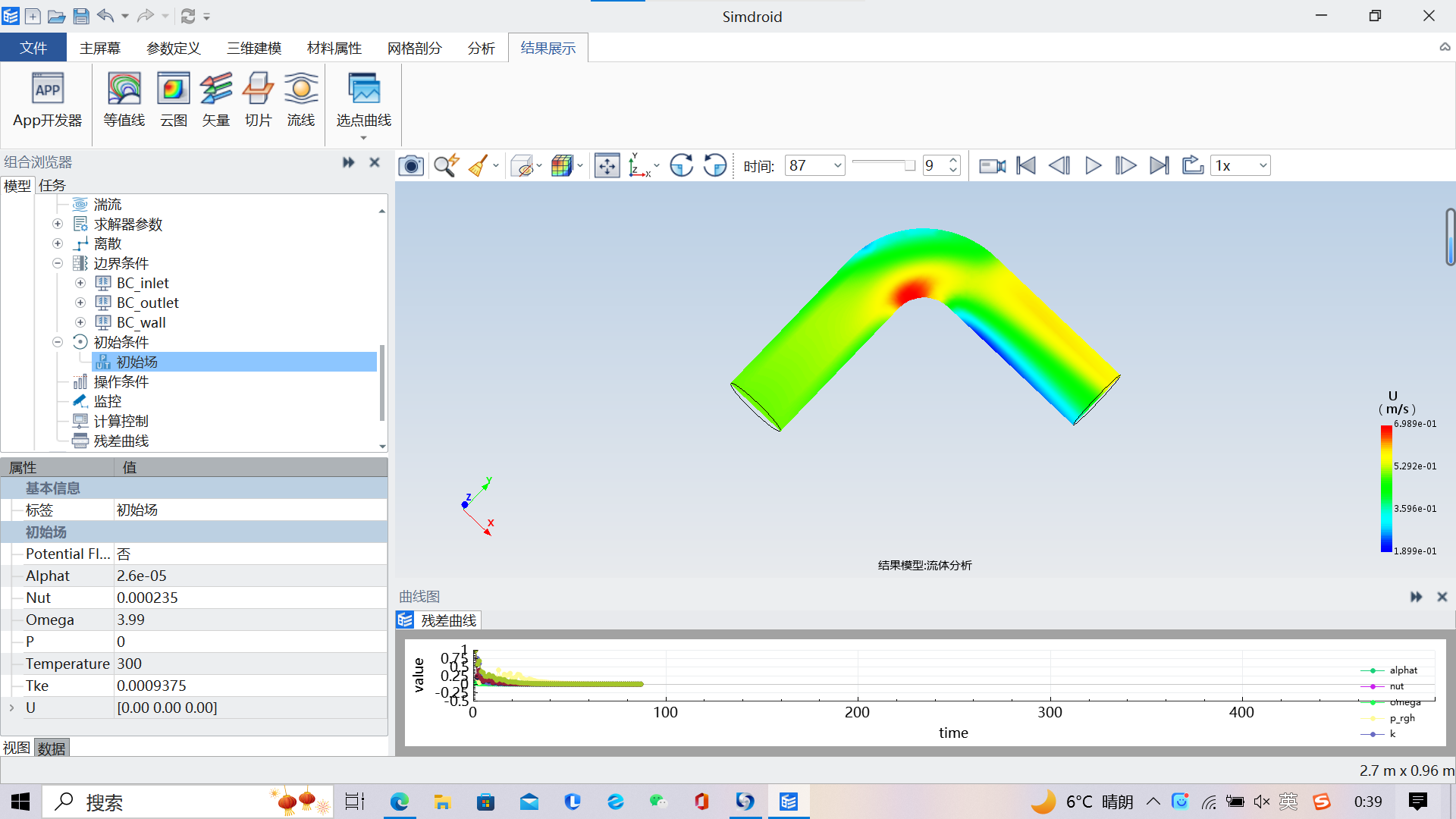Select the 云图 cloud map tool
The width and height of the screenshot is (1456, 819).
pyautogui.click(x=173, y=100)
